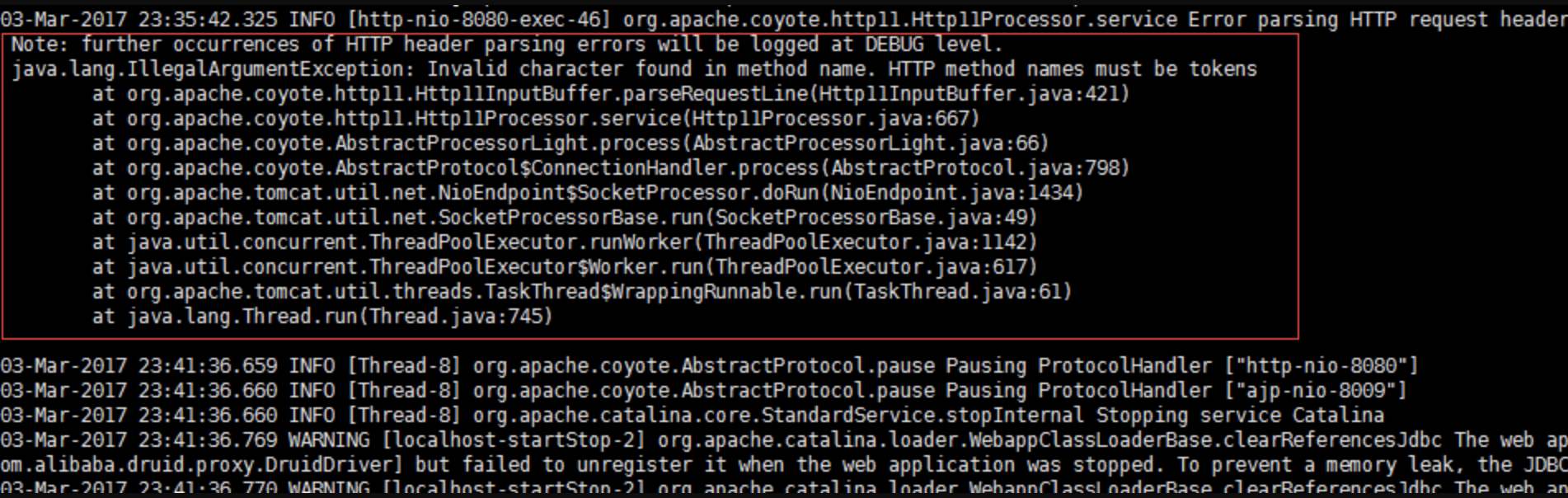The width and height of the screenshot is (1568, 498).
Task: Click the AbstractProtocol.java:798 stack frame line
Action: [x=610, y=168]
